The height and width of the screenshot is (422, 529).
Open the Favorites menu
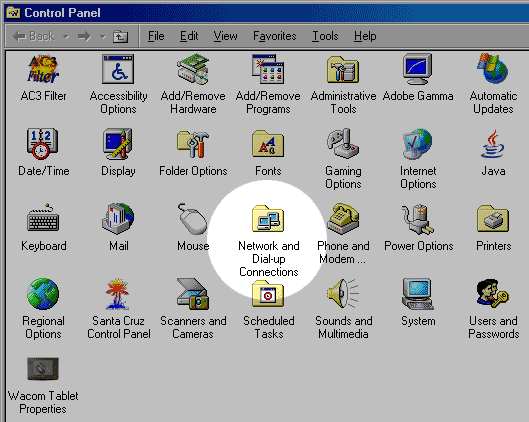(275, 36)
